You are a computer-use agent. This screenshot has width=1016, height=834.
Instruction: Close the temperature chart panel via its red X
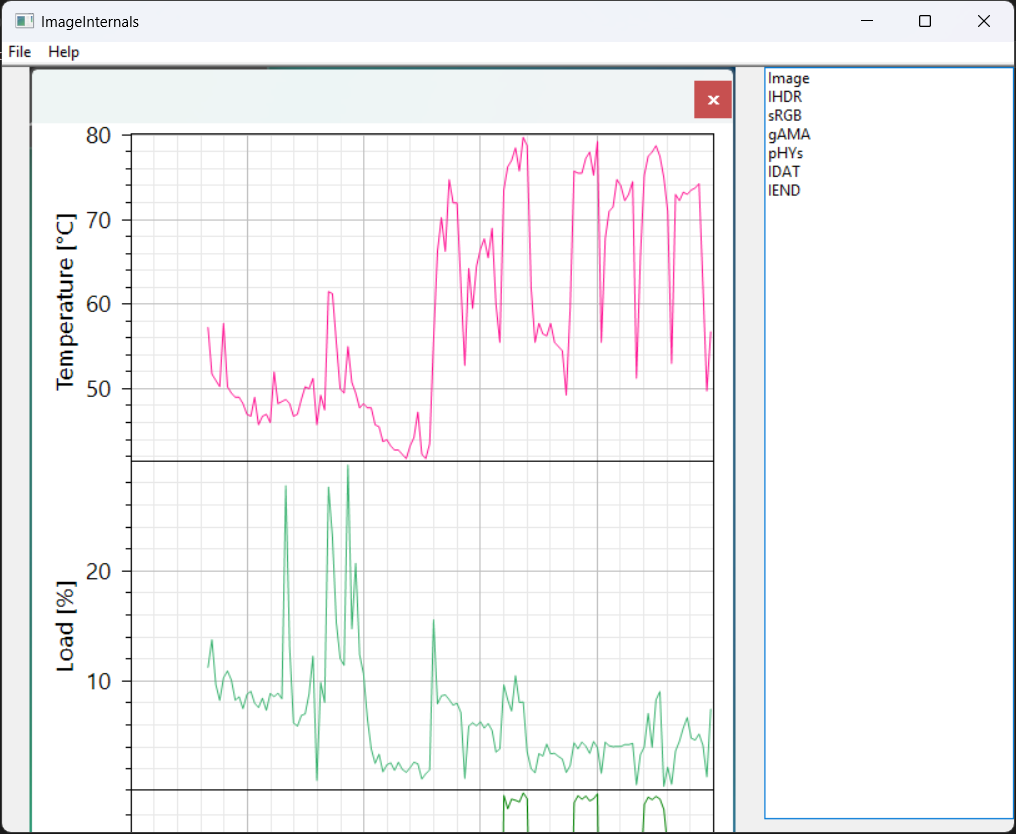tap(713, 100)
